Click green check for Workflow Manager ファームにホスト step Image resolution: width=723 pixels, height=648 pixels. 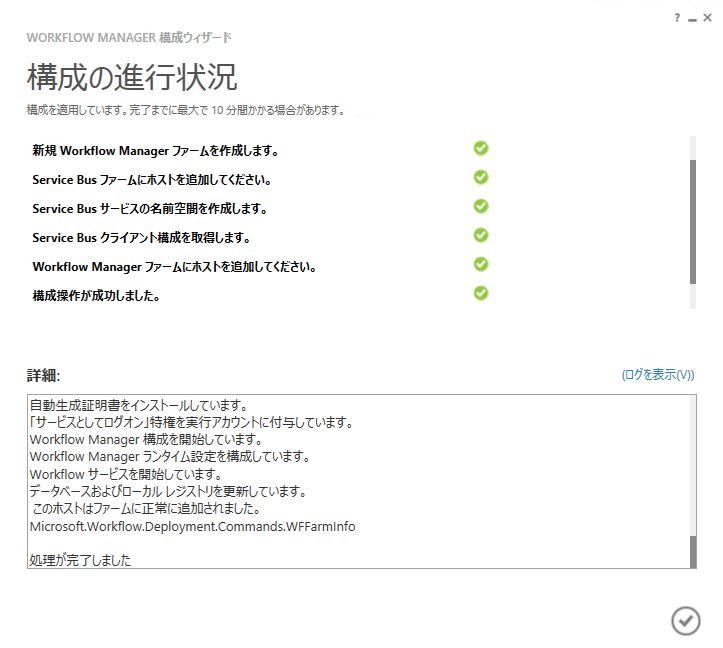pos(481,265)
